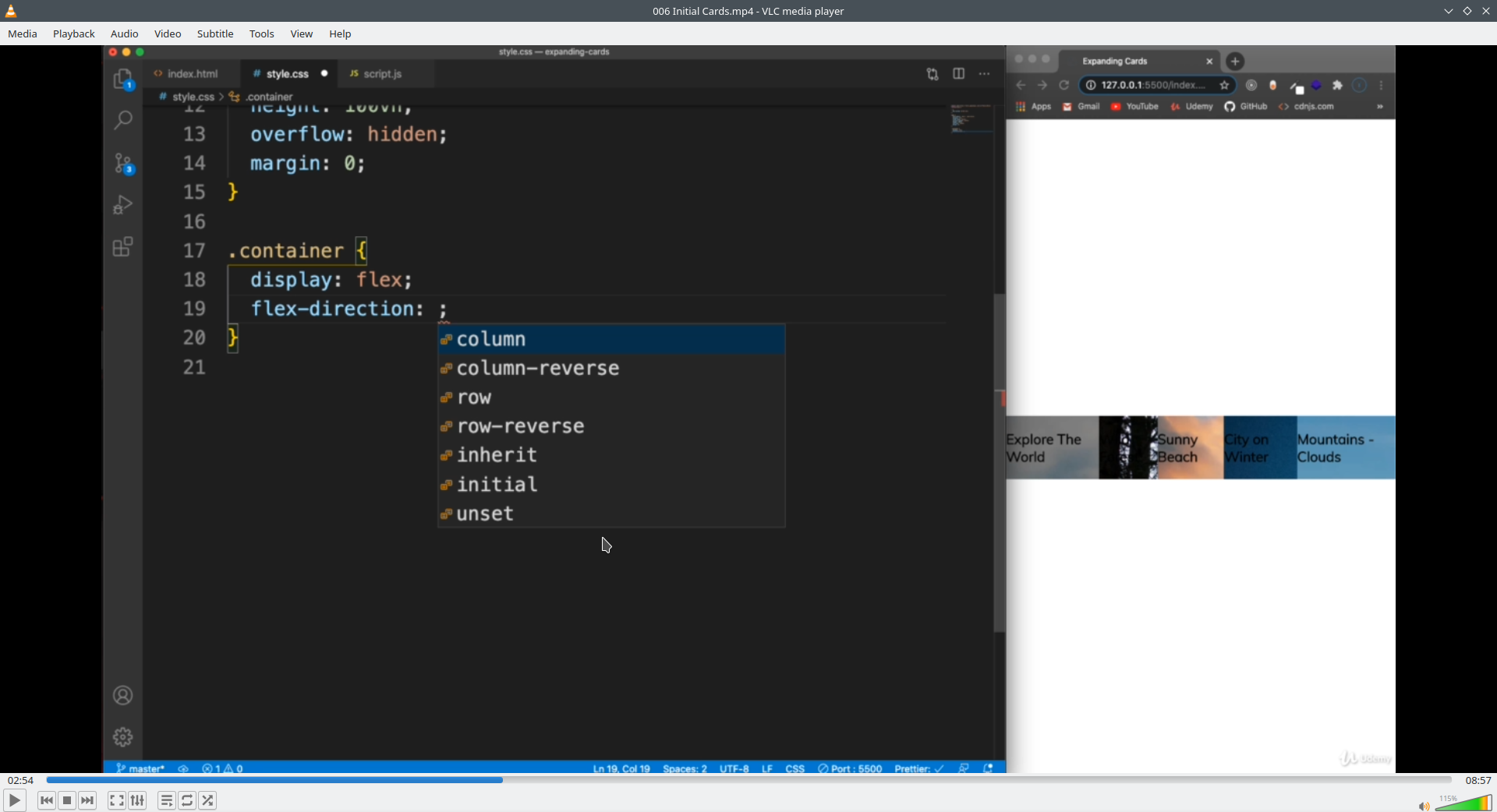The image size is (1497, 812).
Task: Adjust the VLC volume slider
Action: tap(1463, 803)
